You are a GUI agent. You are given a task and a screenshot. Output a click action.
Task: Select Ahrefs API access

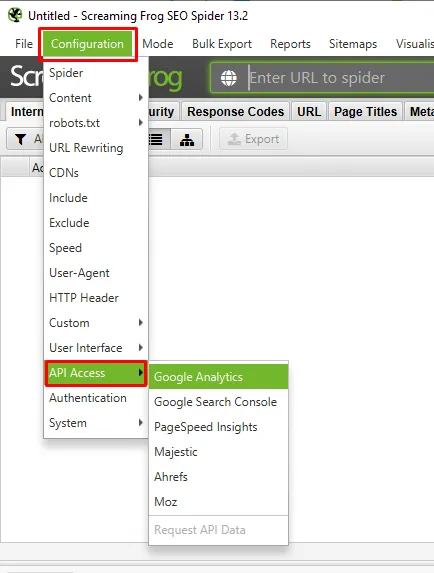pos(218,477)
